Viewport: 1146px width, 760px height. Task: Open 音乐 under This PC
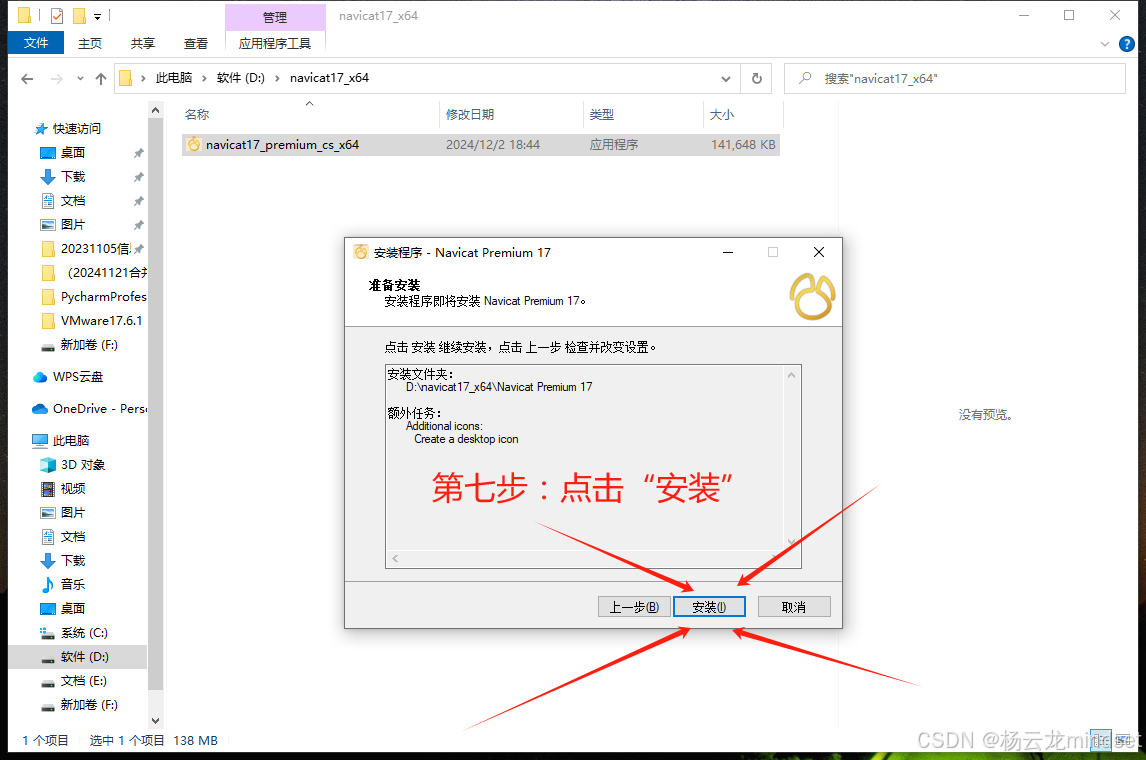click(x=72, y=585)
